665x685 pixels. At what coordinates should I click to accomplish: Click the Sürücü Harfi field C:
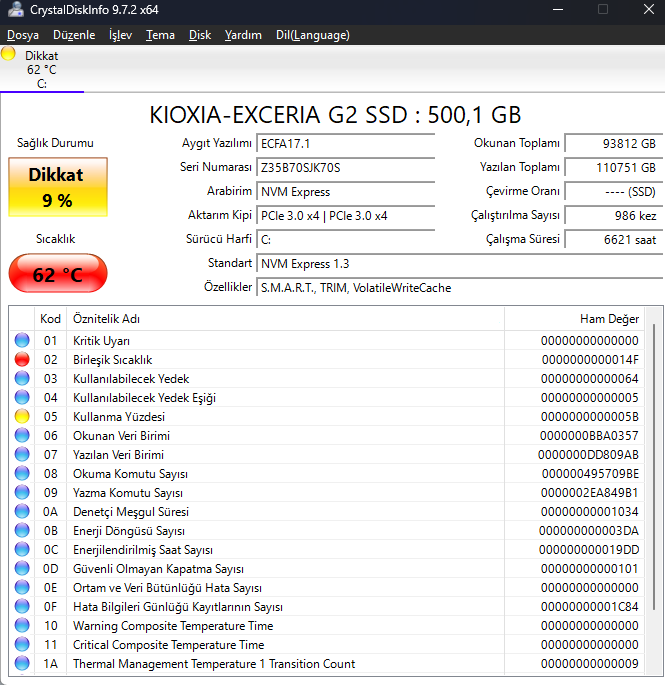coord(346,240)
